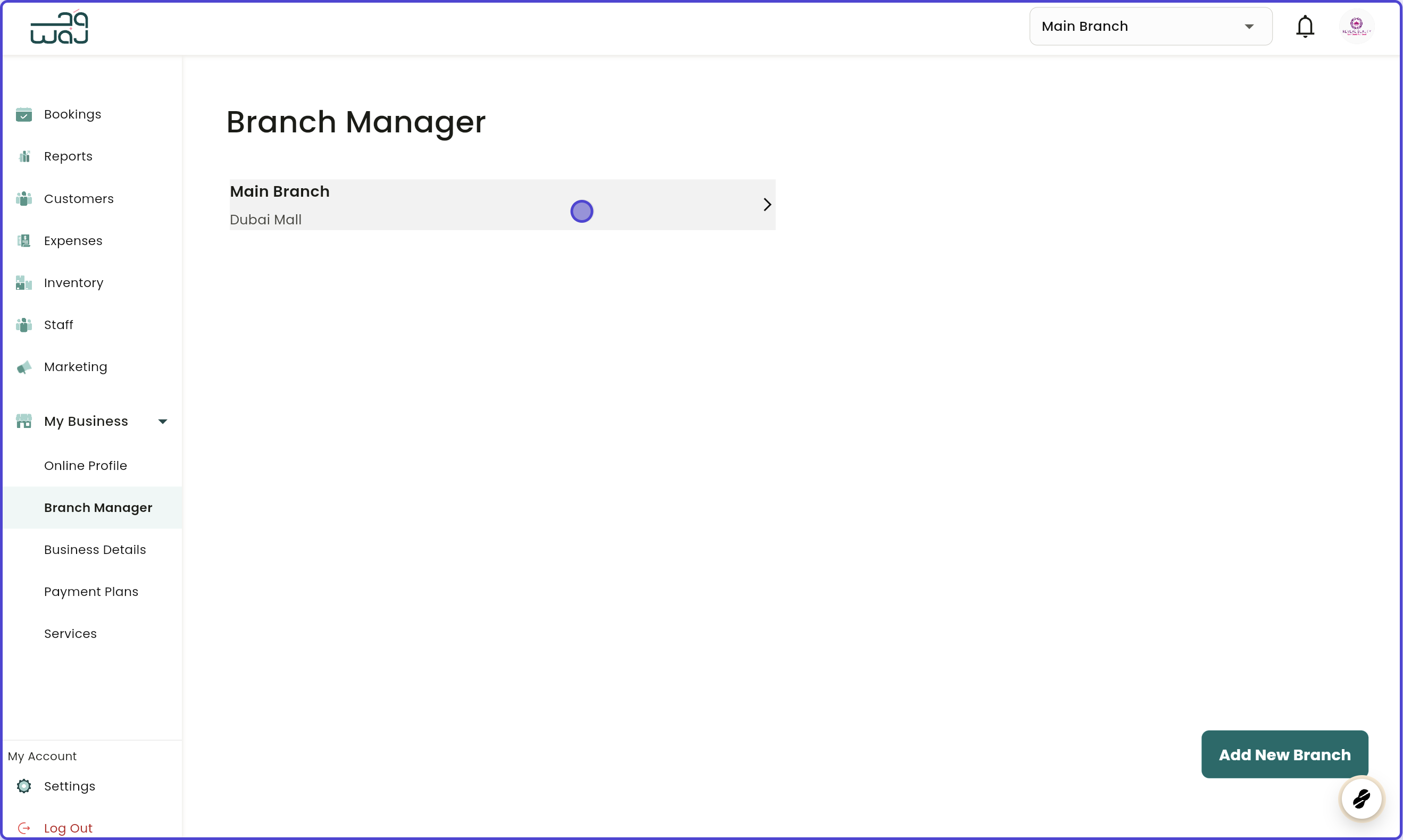Navigate to Payment Plans
This screenshot has height=840, width=1403.
(91, 592)
